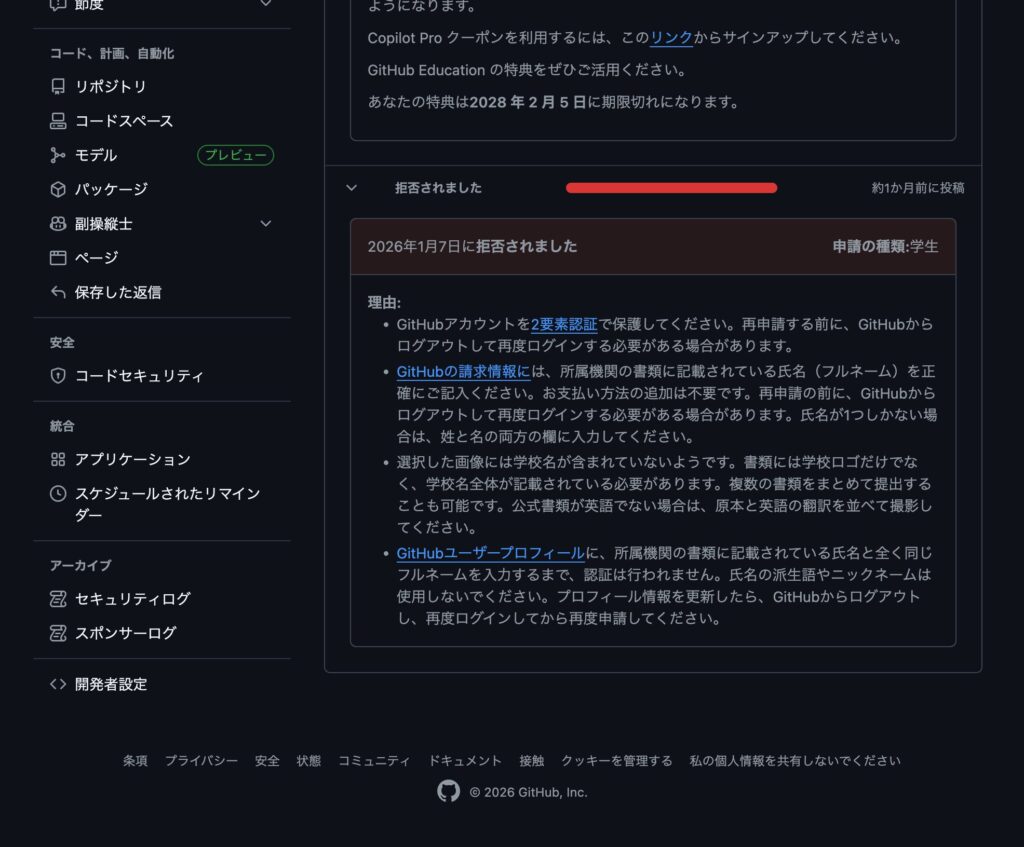Click the コードスペース codespaces icon
The image size is (1024, 847).
point(58,121)
